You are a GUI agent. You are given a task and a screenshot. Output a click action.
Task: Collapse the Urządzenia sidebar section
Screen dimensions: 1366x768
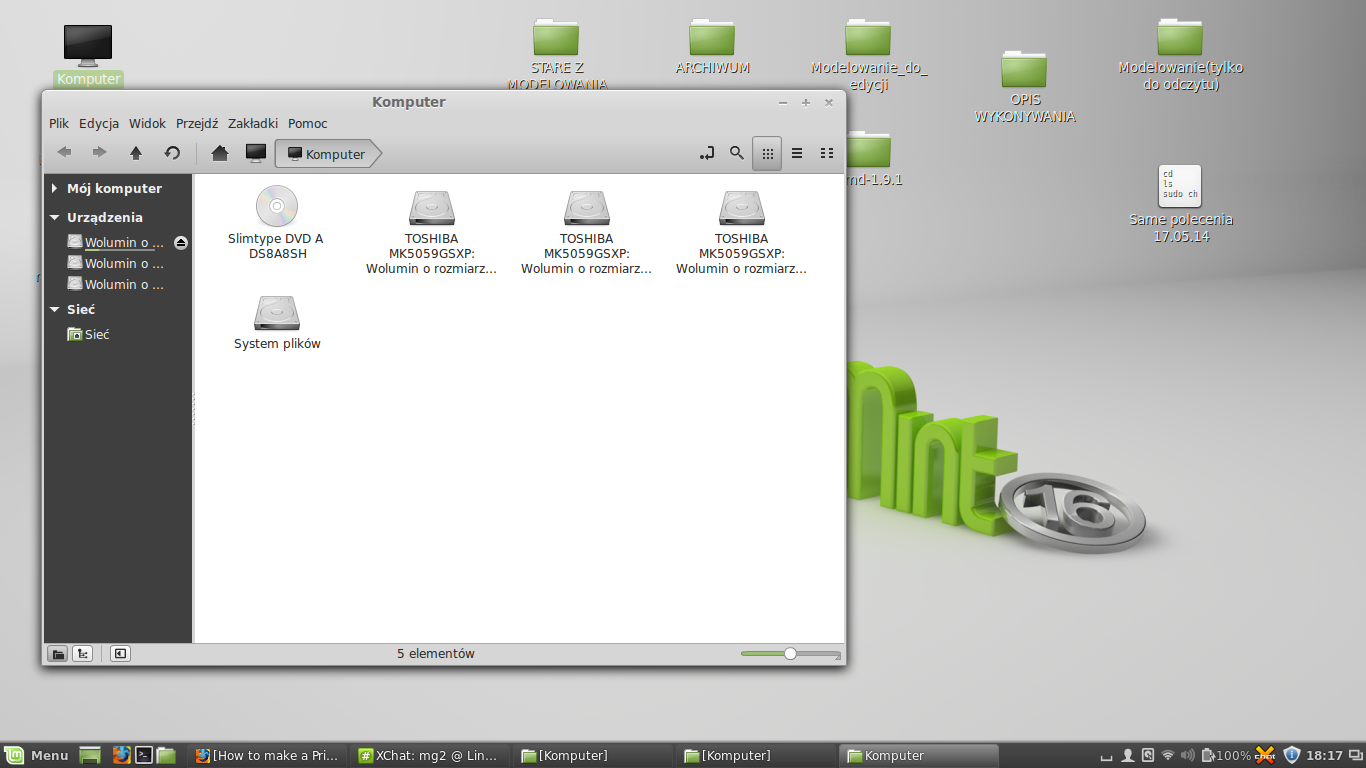(55, 217)
